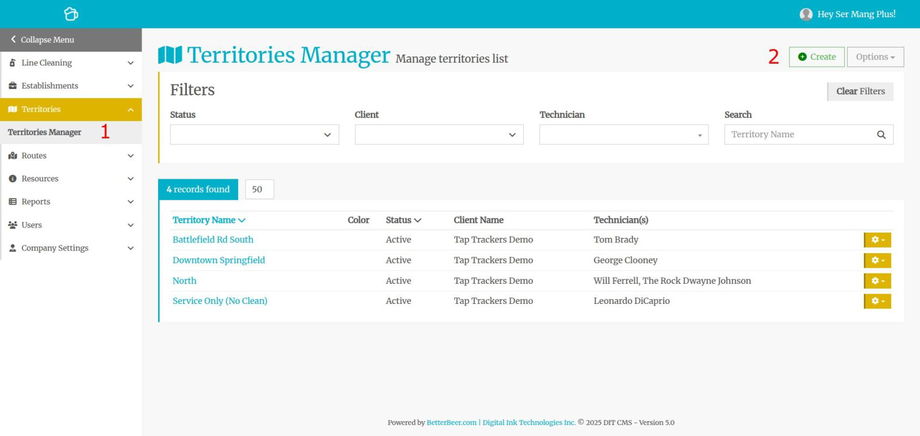Click the search magnifier icon
920x436 pixels.
pos(881,134)
